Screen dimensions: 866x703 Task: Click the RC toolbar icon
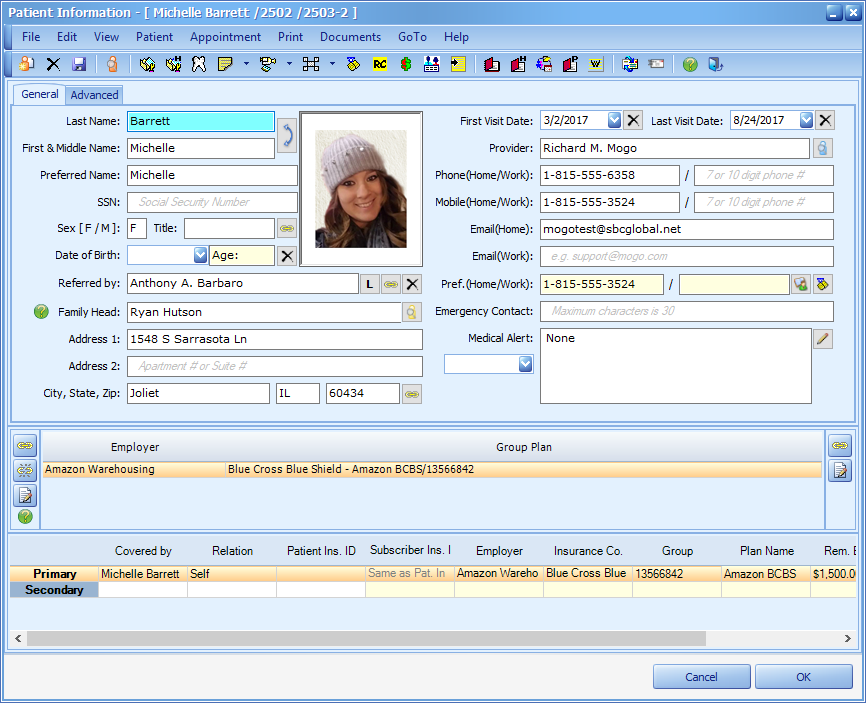coord(380,65)
